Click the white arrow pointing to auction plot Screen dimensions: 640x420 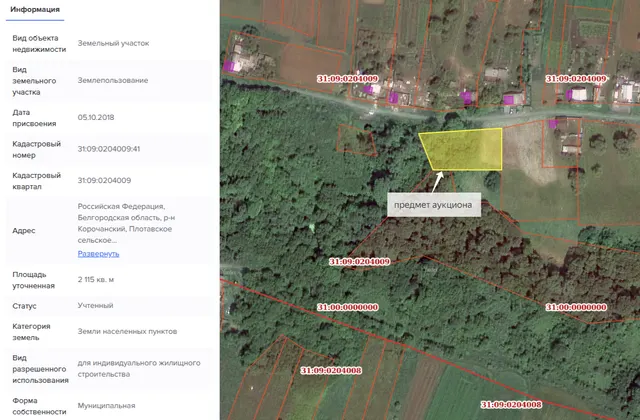pos(438,182)
